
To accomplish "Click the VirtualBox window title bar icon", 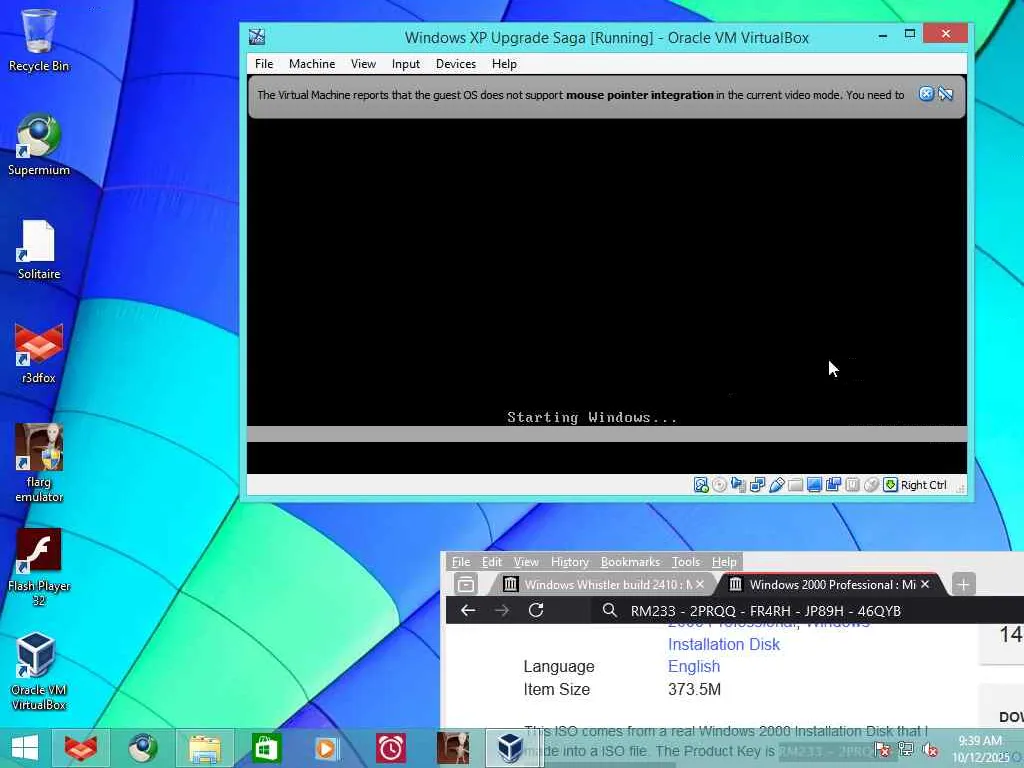I will [257, 37].
